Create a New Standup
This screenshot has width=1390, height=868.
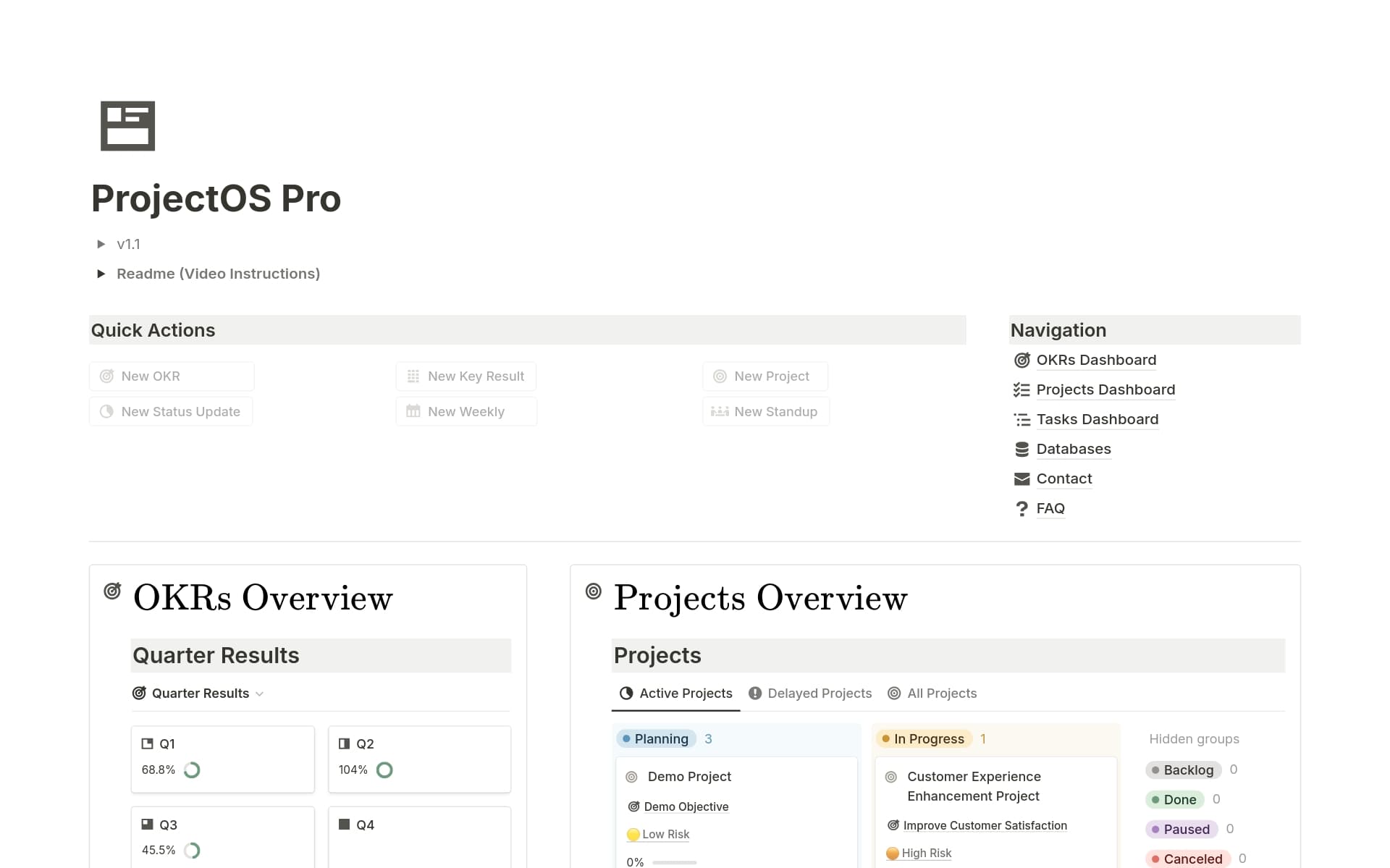[766, 411]
